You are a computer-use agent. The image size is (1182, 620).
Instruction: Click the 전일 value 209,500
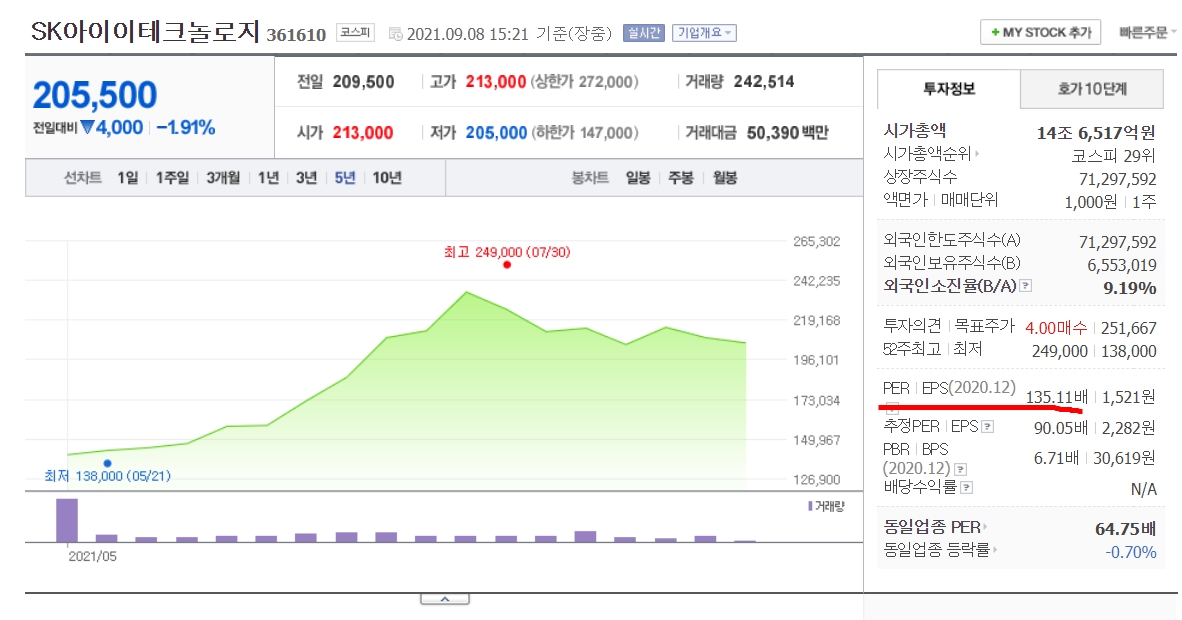(363, 81)
